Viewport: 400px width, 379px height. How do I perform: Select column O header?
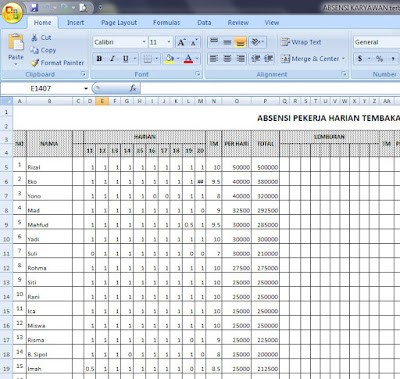click(237, 101)
